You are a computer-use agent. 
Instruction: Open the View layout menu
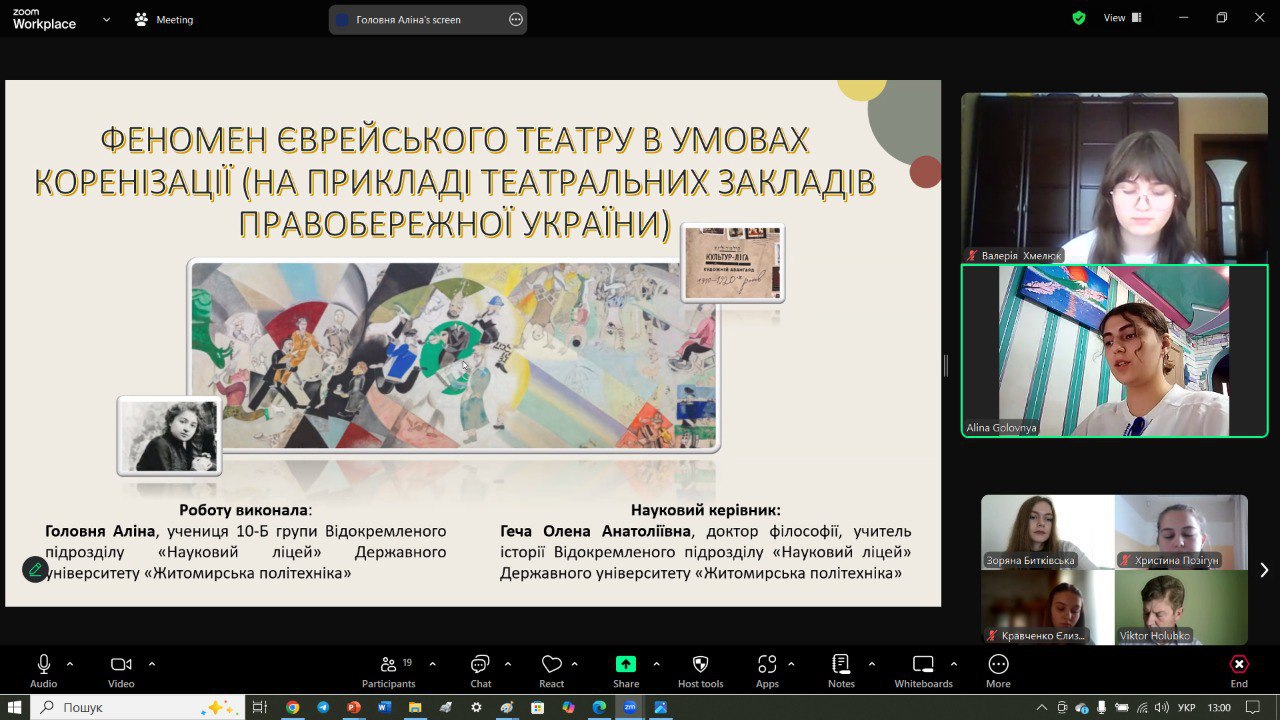[1123, 18]
